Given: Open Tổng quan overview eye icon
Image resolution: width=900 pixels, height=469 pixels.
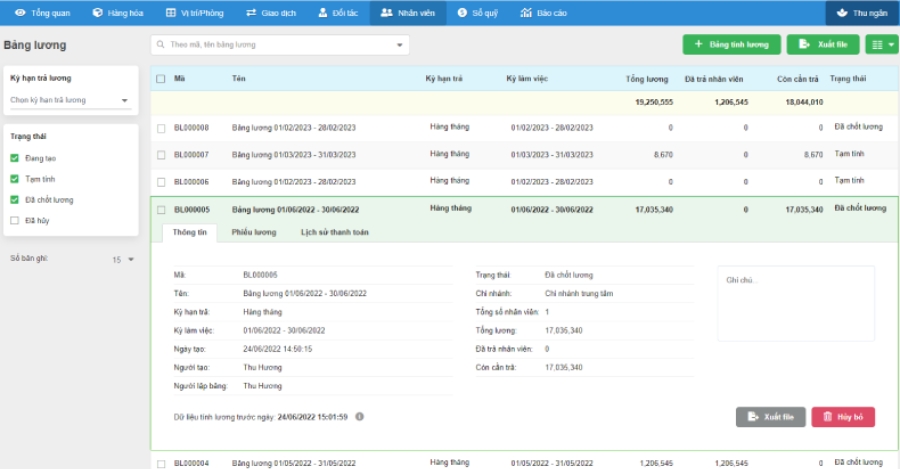Looking at the screenshot, I should pyautogui.click(x=20, y=13).
